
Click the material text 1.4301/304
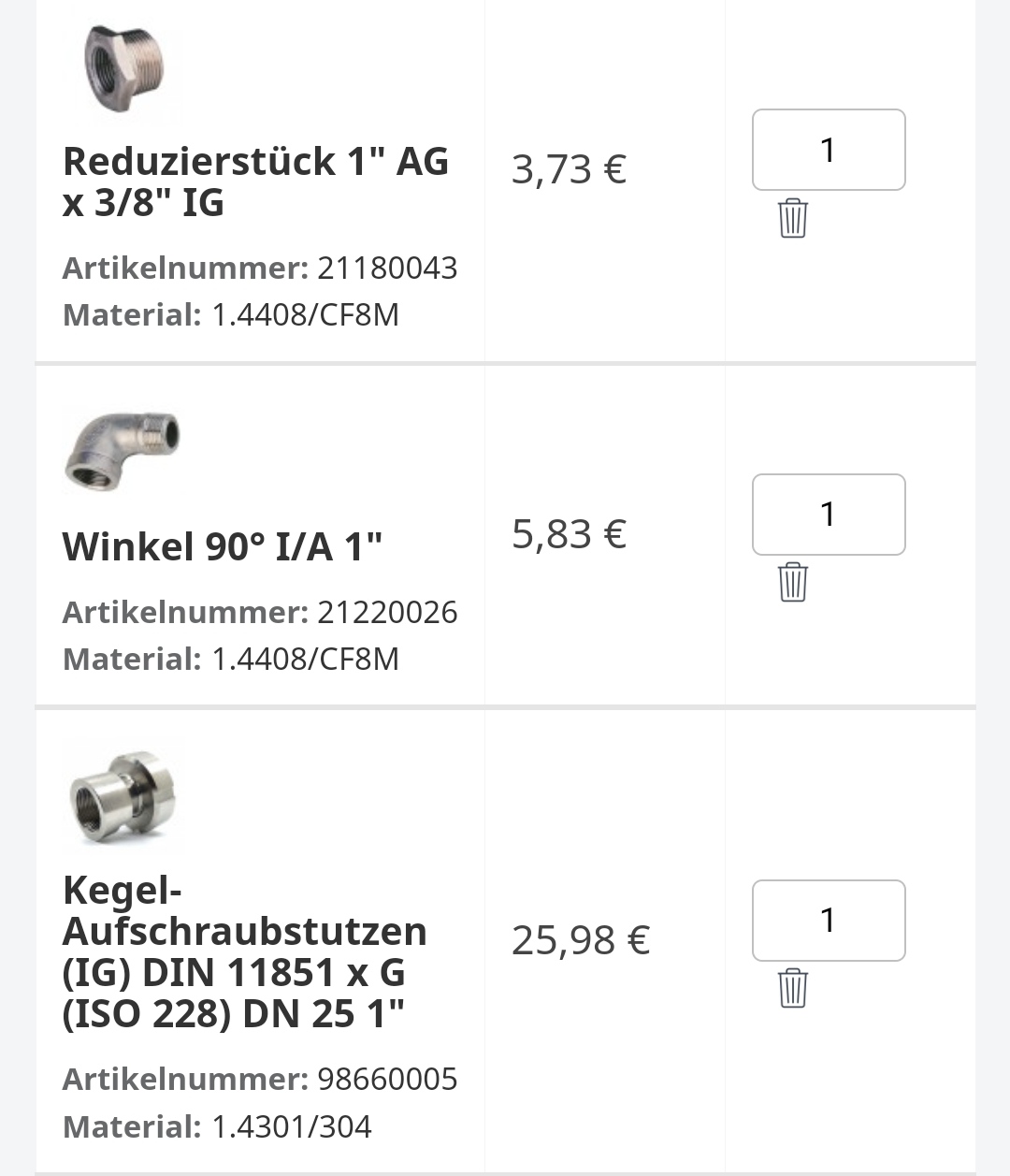tap(292, 1127)
